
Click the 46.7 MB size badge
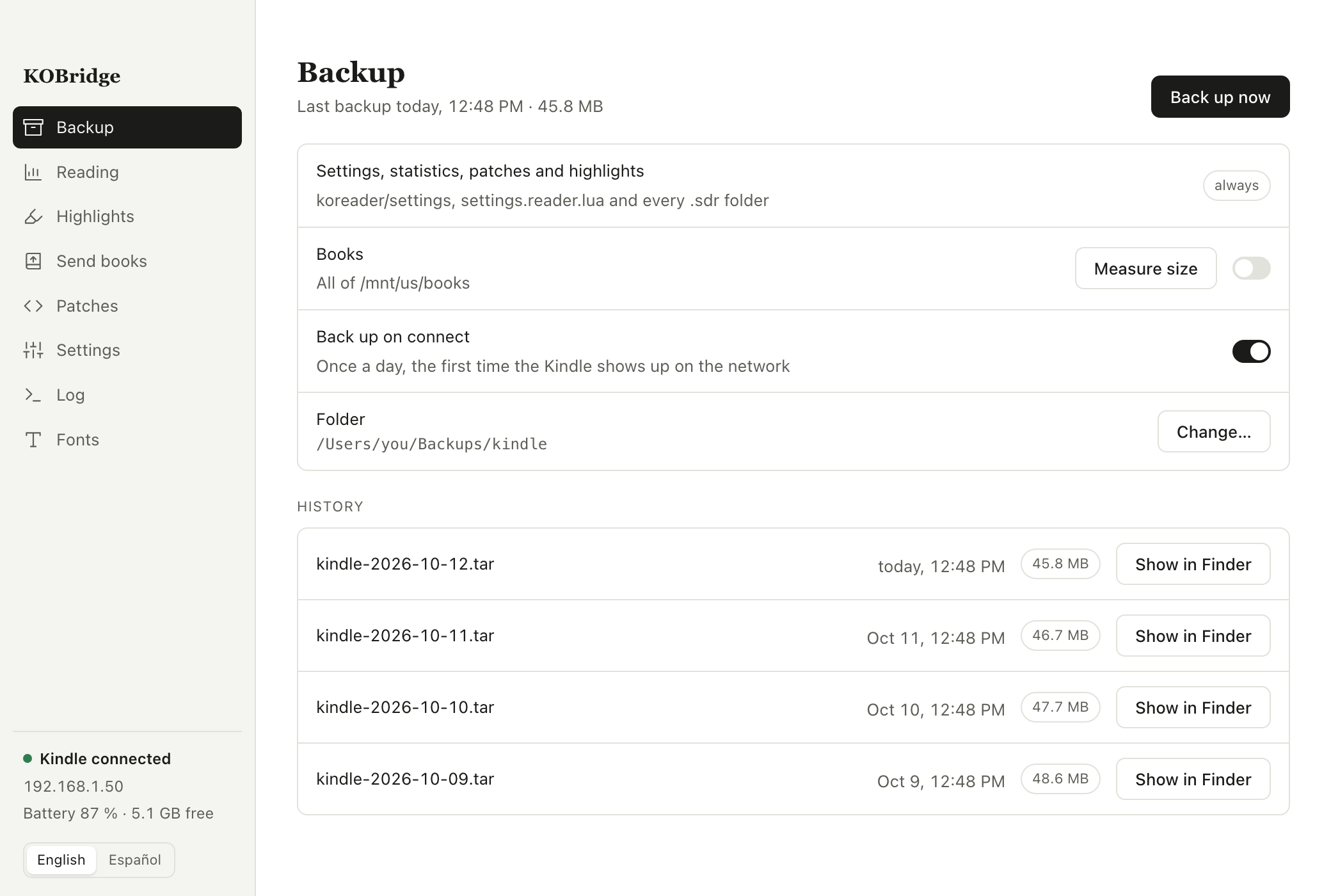(1060, 636)
